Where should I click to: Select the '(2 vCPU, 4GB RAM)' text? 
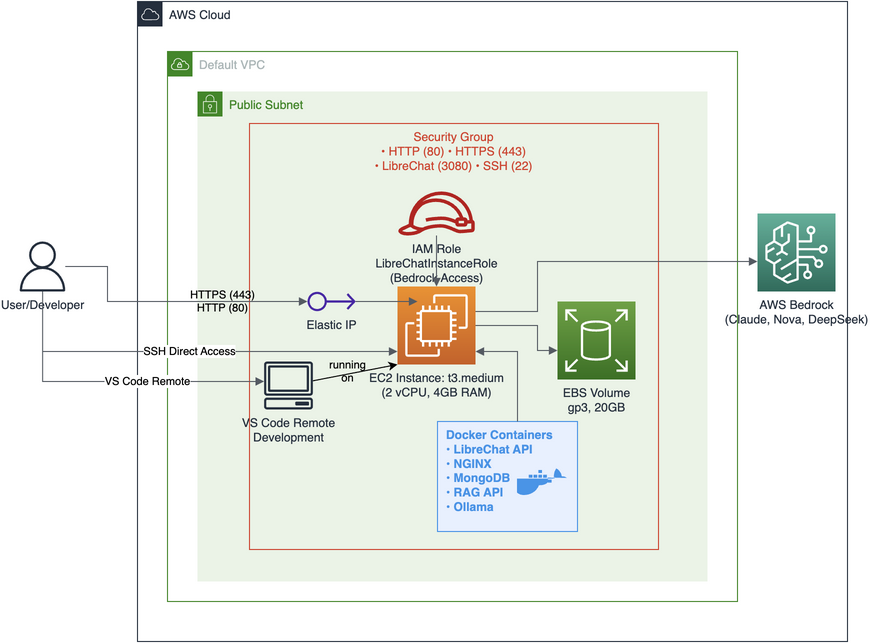pyautogui.click(x=437, y=393)
